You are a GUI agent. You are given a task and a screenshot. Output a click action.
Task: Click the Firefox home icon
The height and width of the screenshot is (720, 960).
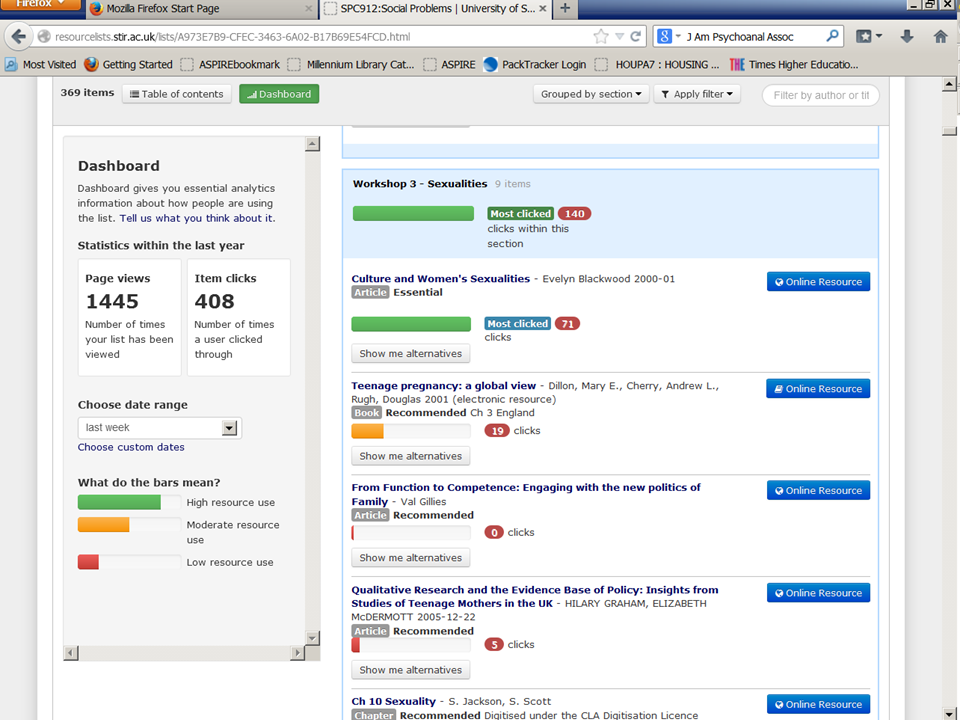[x=940, y=37]
